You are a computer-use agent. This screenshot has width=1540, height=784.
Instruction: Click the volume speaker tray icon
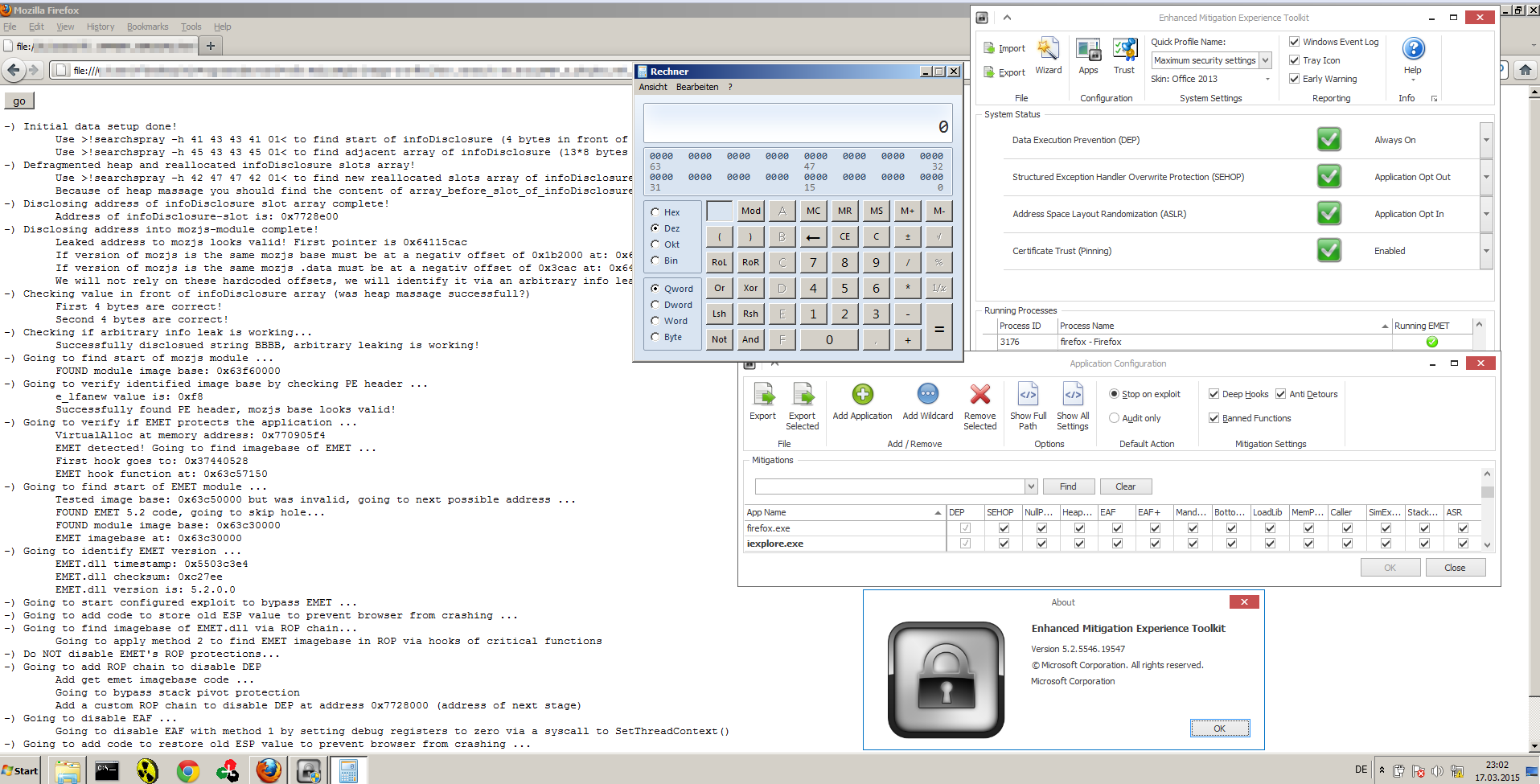tap(1437, 771)
